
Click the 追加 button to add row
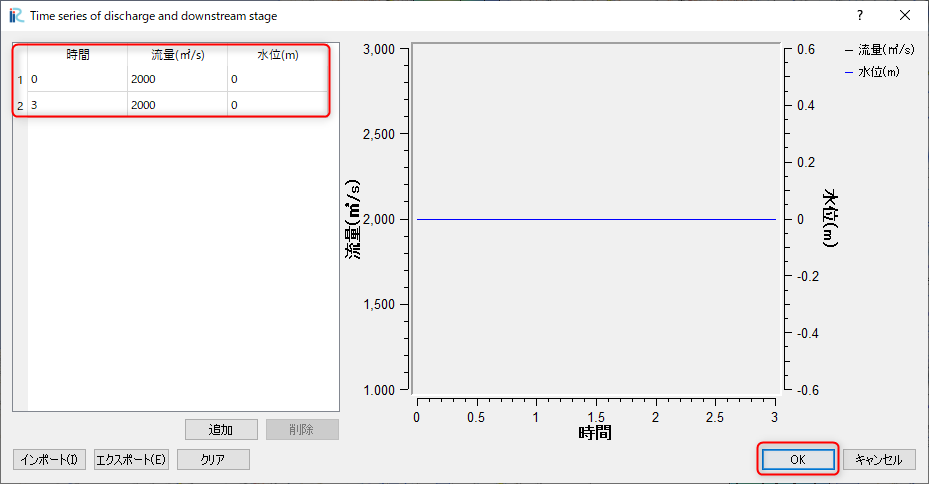point(221,429)
